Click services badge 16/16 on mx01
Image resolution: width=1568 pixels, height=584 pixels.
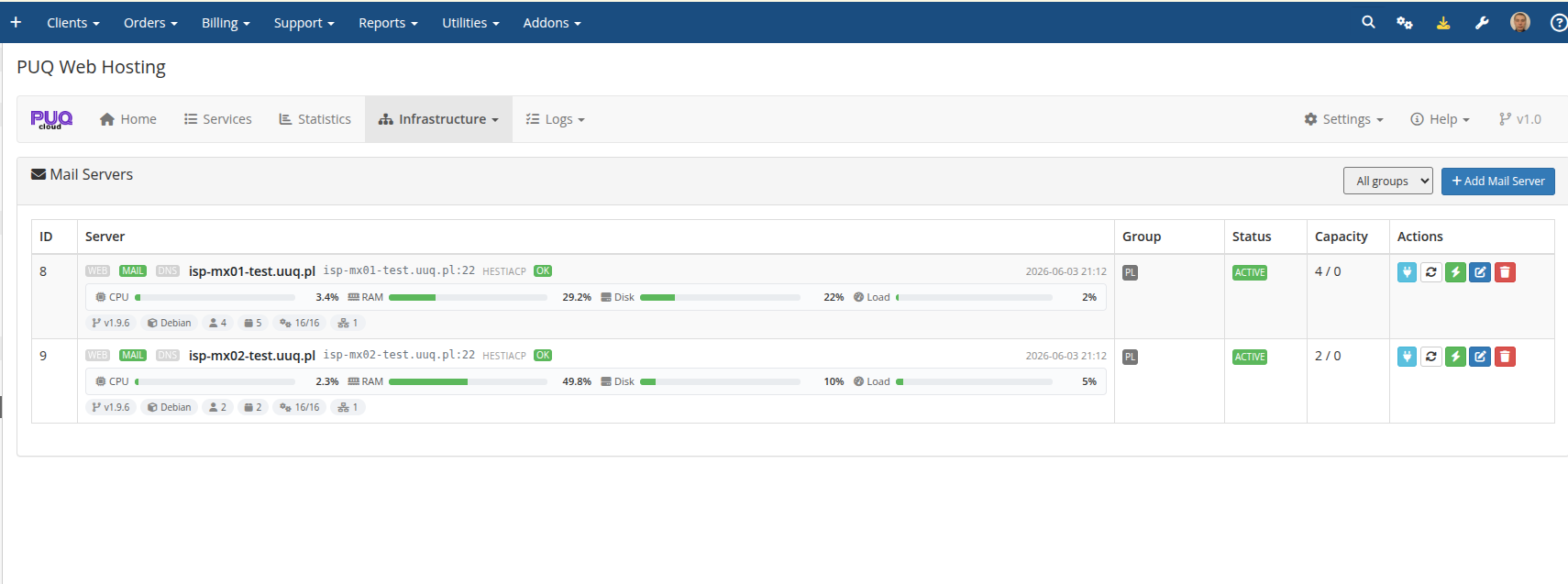(x=300, y=323)
